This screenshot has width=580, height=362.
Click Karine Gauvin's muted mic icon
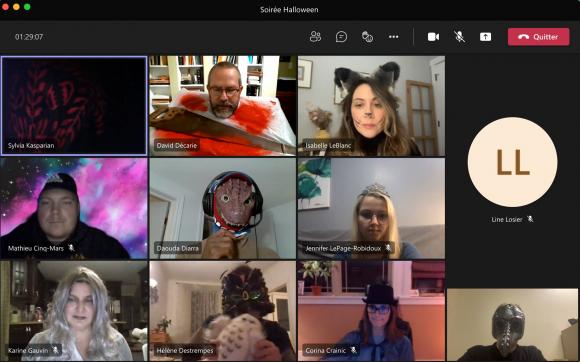(x=55, y=350)
